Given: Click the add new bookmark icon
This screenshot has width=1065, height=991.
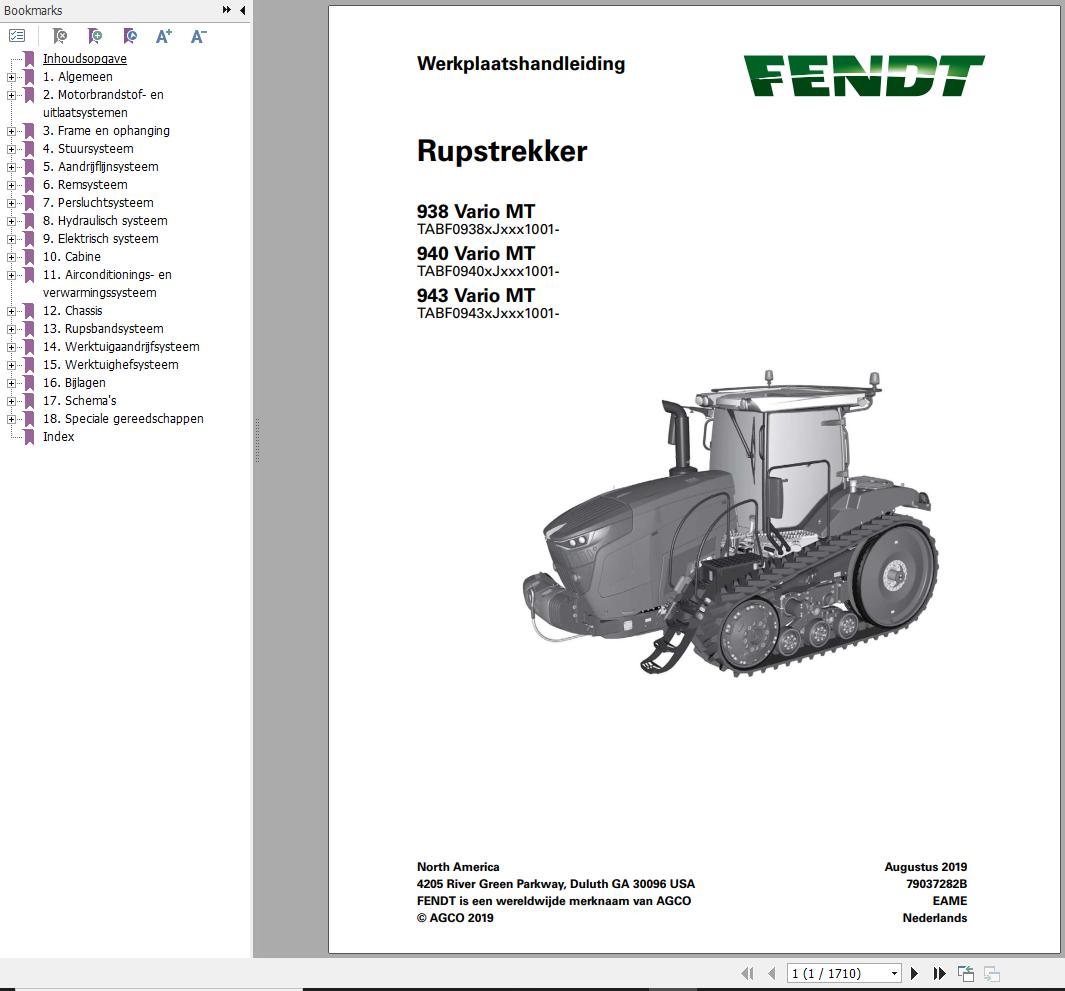Looking at the screenshot, I should point(95,36).
